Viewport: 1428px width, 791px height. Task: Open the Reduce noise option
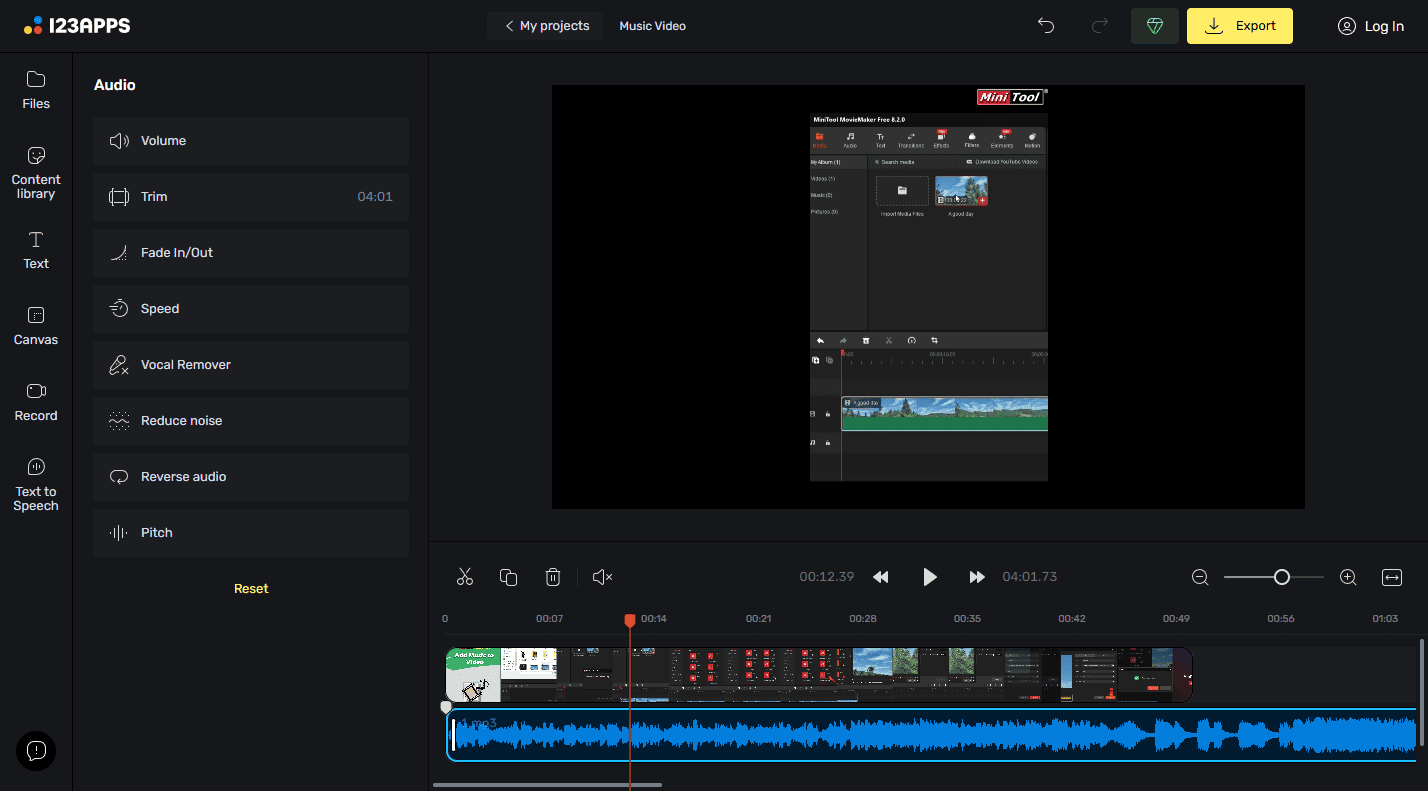tap(251, 421)
